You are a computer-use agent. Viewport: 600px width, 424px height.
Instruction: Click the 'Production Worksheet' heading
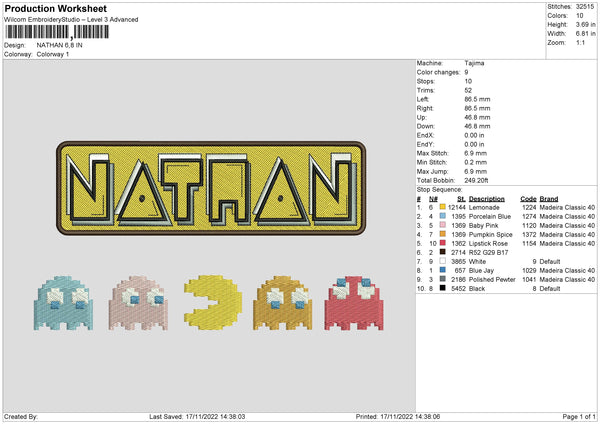tap(55, 8)
